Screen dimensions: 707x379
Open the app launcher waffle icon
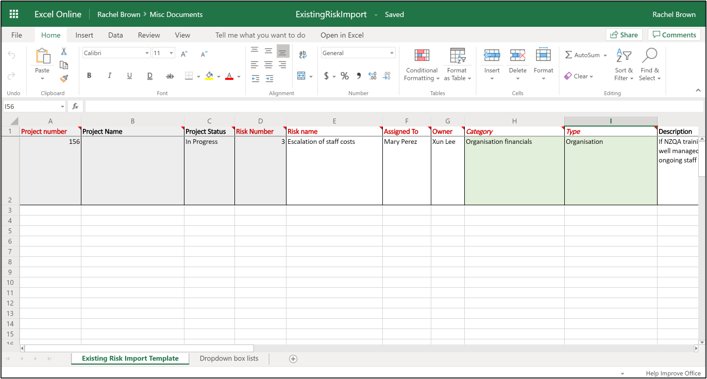[x=14, y=14]
